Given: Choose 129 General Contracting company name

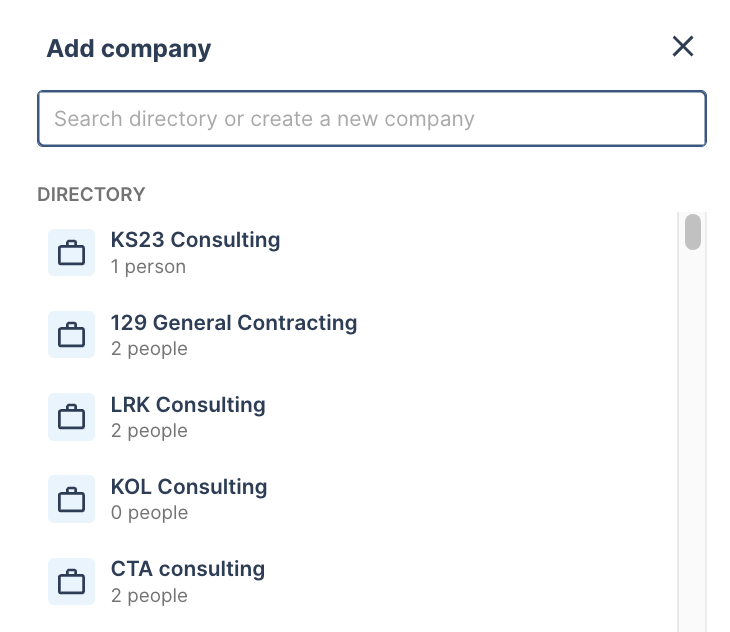Looking at the screenshot, I should pos(234,323).
